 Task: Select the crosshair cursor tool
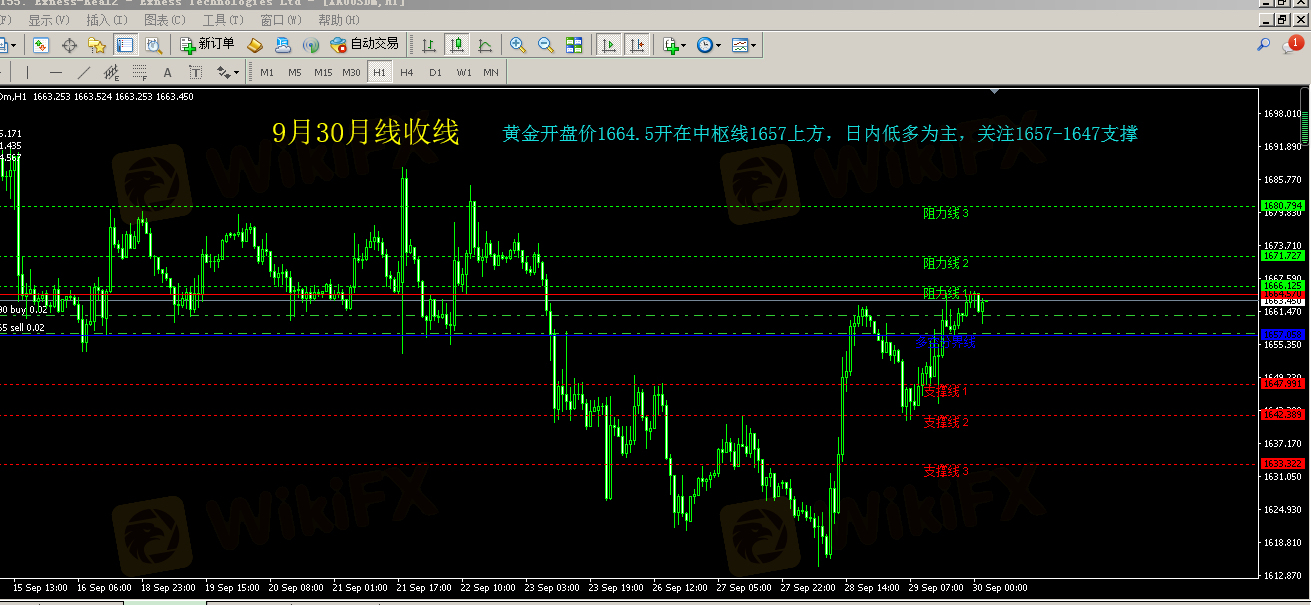pos(70,45)
